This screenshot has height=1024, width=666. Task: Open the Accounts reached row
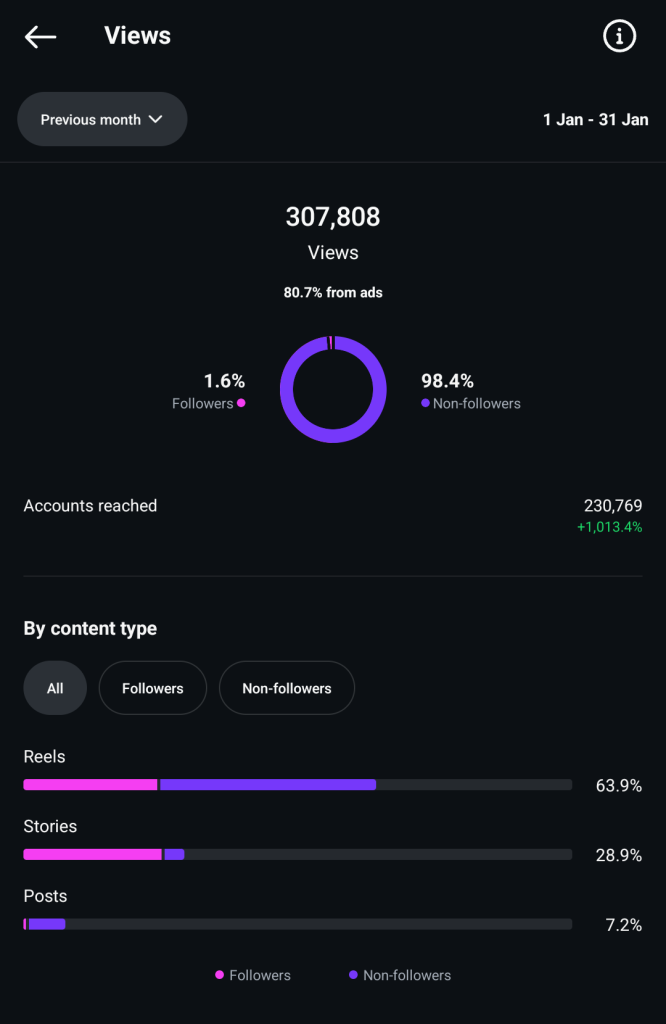333,516
